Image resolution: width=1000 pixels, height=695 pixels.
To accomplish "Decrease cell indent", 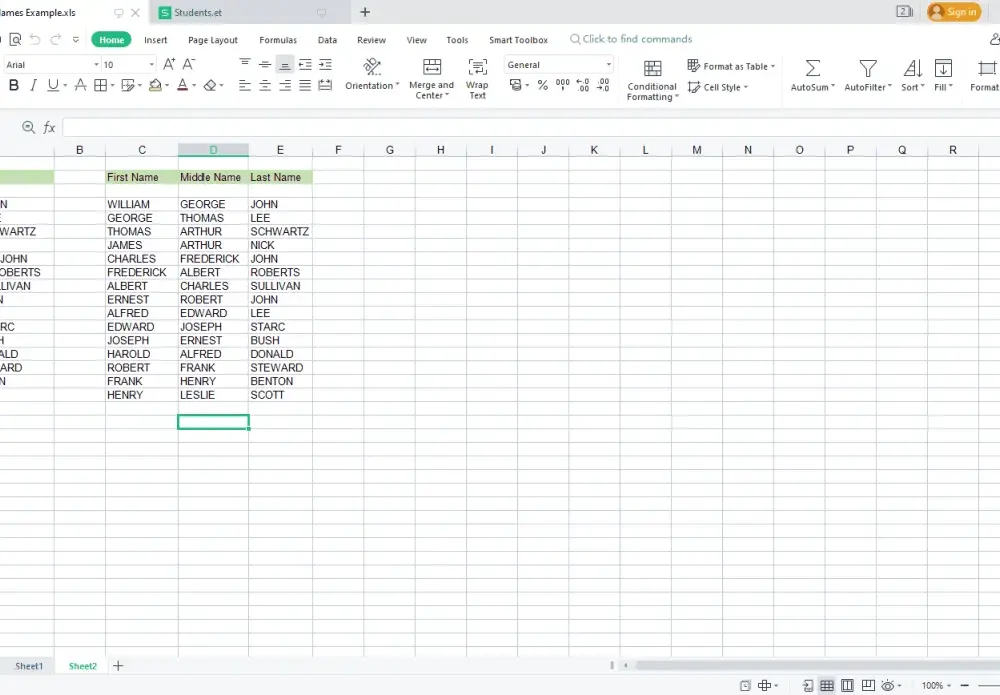I will [305, 64].
